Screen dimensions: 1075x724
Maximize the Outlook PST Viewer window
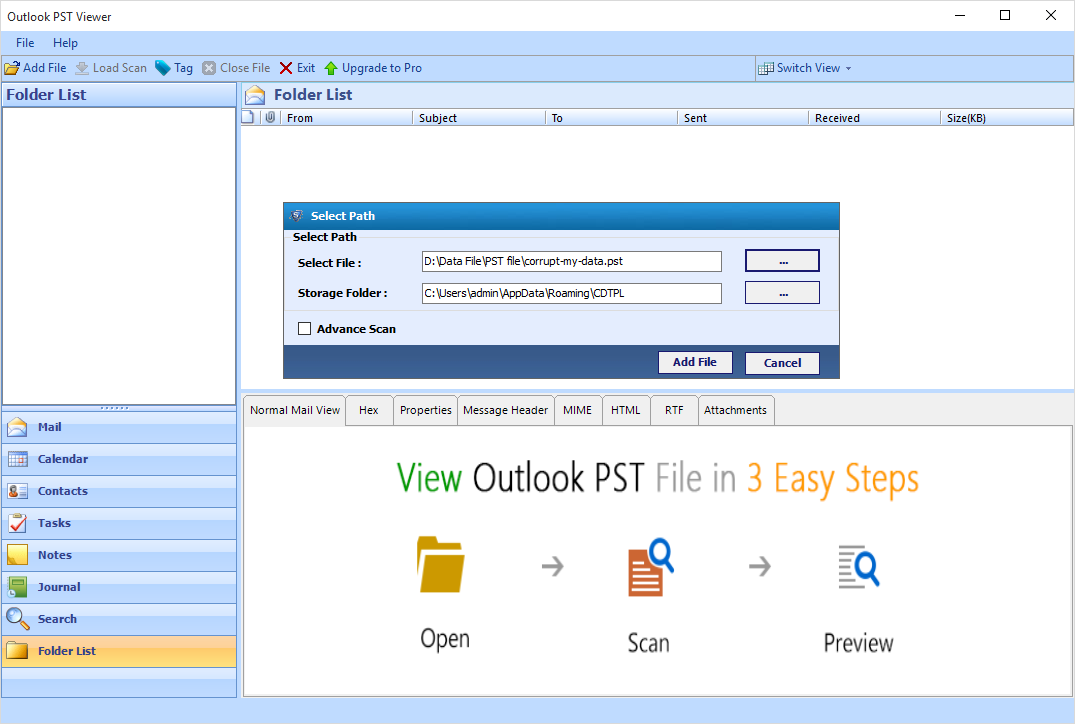point(1005,15)
